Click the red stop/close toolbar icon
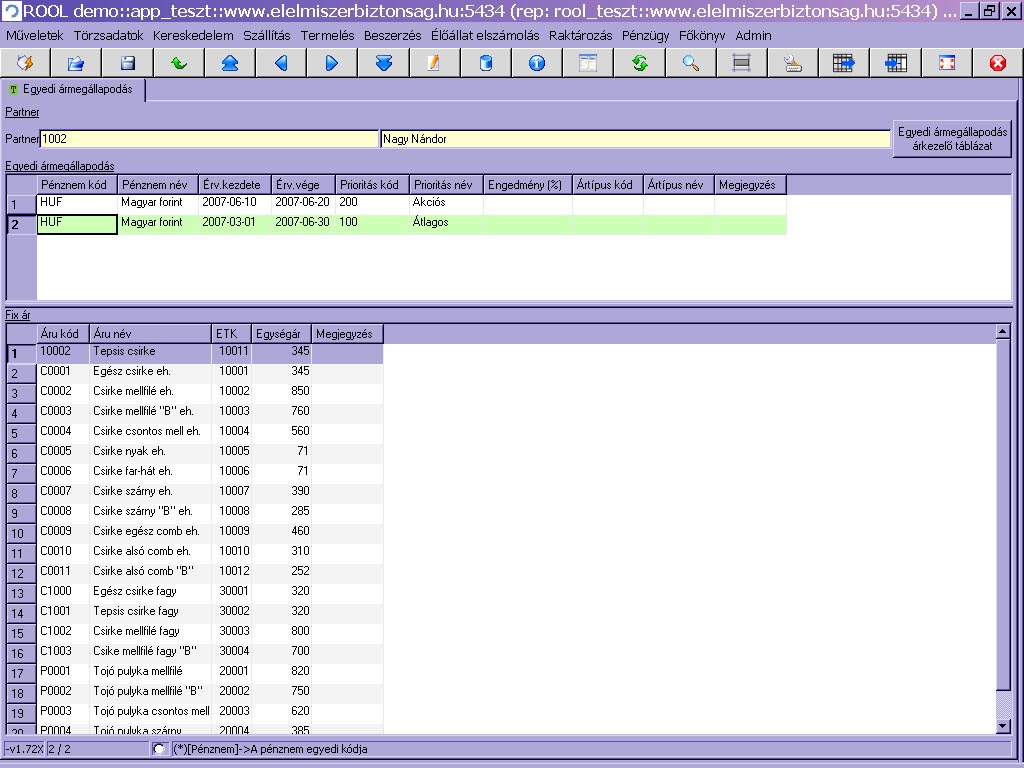Screen dimensions: 1024x768 coord(997,63)
